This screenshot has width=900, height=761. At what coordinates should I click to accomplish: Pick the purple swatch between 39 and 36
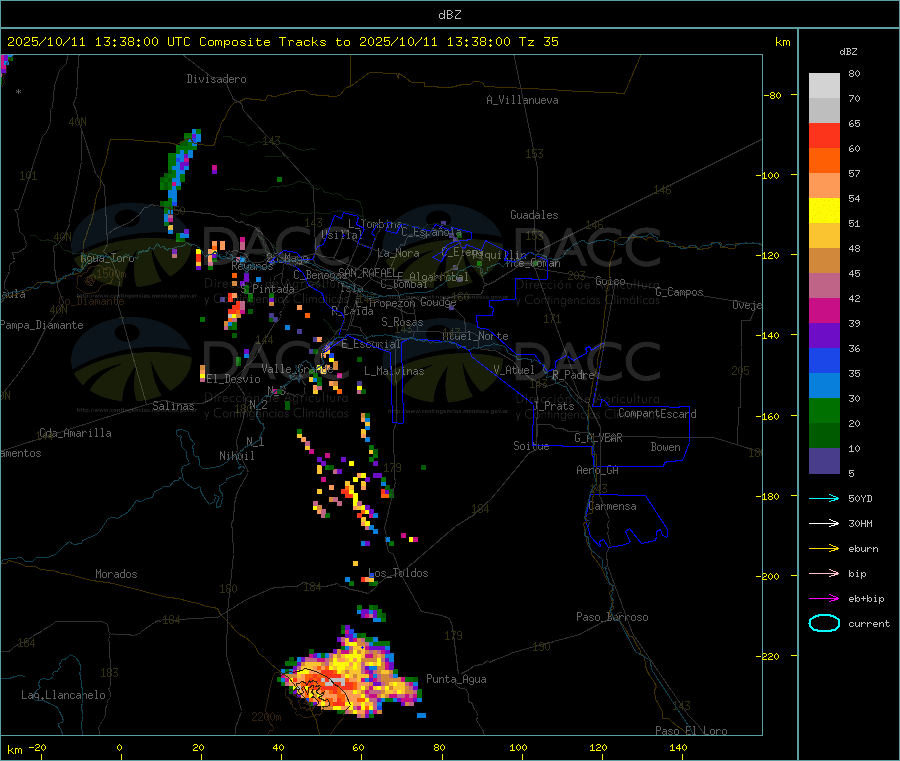click(824, 336)
